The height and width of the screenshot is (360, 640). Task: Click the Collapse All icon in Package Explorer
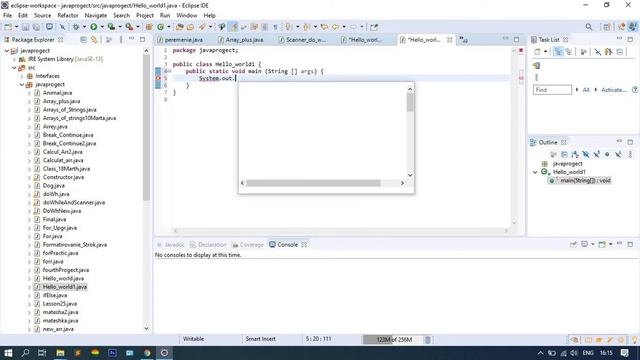coord(83,40)
